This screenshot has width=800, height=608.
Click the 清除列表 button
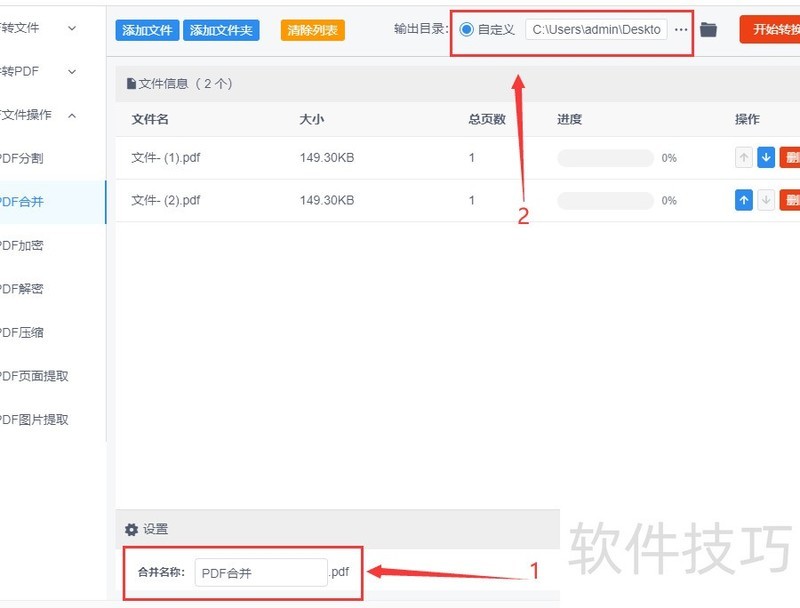click(312, 30)
